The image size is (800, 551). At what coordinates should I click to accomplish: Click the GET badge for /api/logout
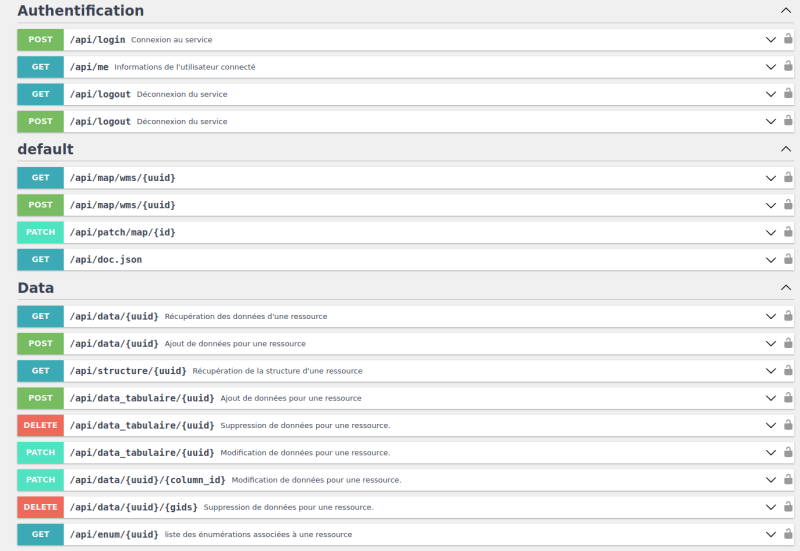pyautogui.click(x=40, y=94)
